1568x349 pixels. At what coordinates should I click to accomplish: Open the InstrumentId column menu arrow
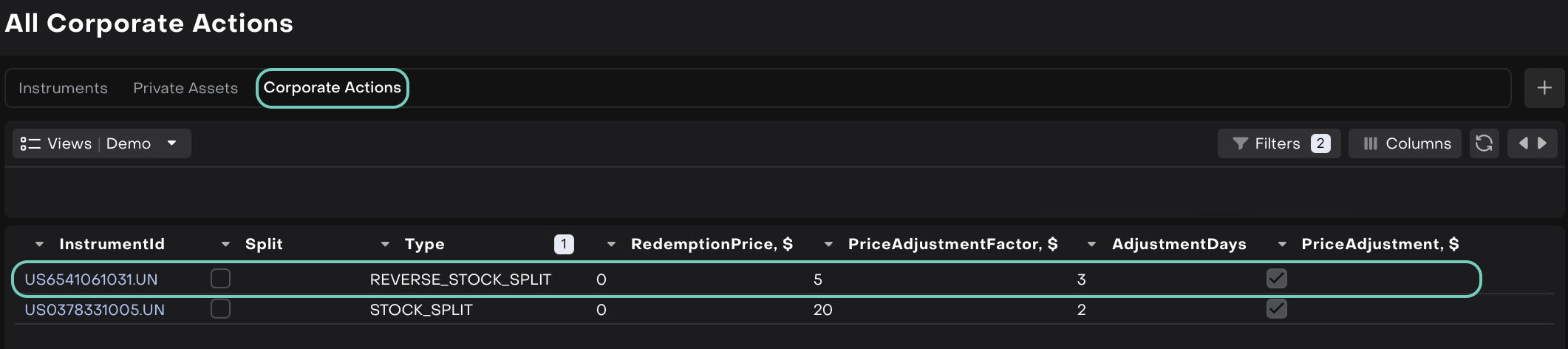coord(40,244)
